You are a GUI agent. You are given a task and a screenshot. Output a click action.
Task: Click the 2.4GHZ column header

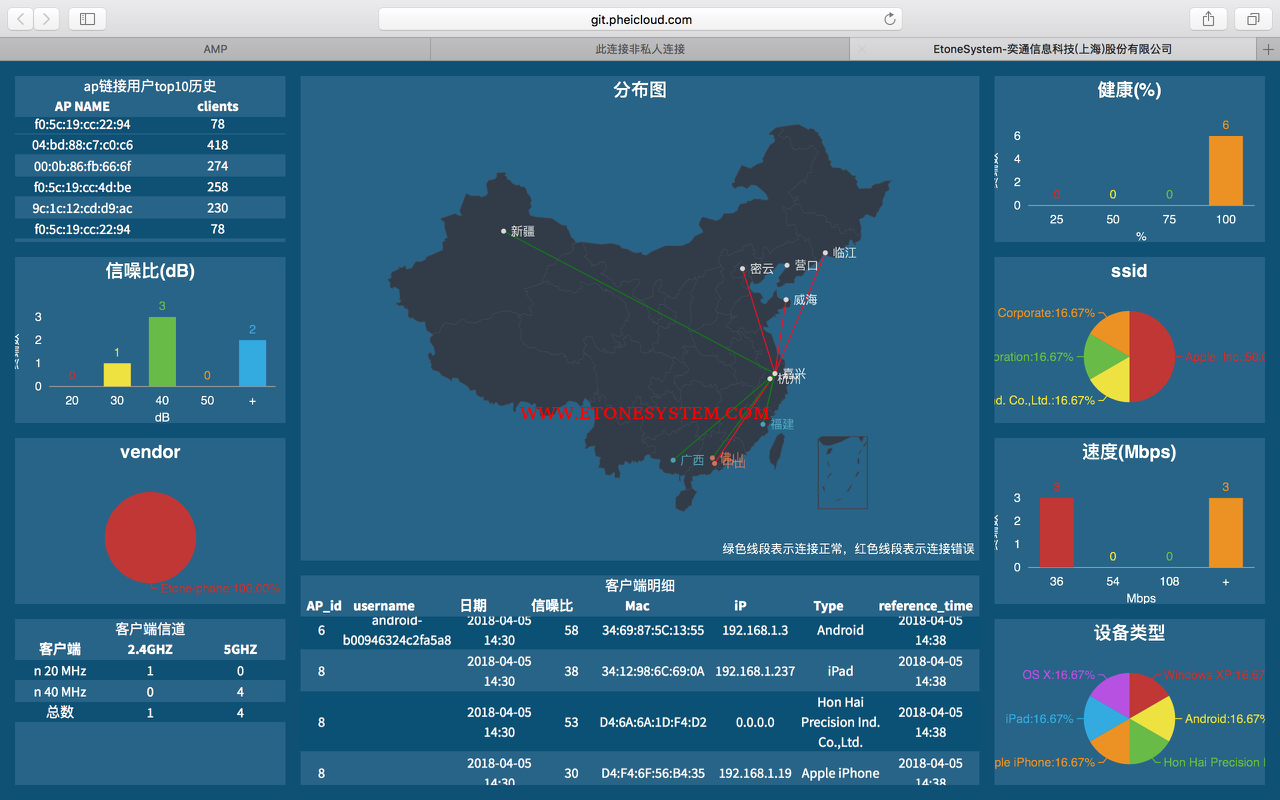[150, 649]
